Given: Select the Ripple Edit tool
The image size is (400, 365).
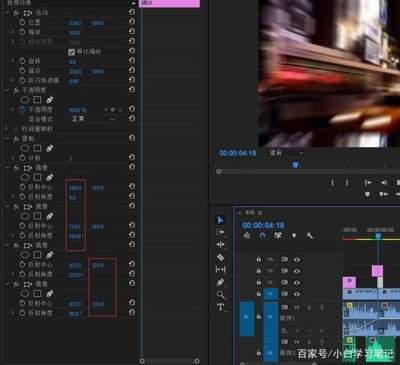Looking at the screenshot, I should tap(220, 245).
